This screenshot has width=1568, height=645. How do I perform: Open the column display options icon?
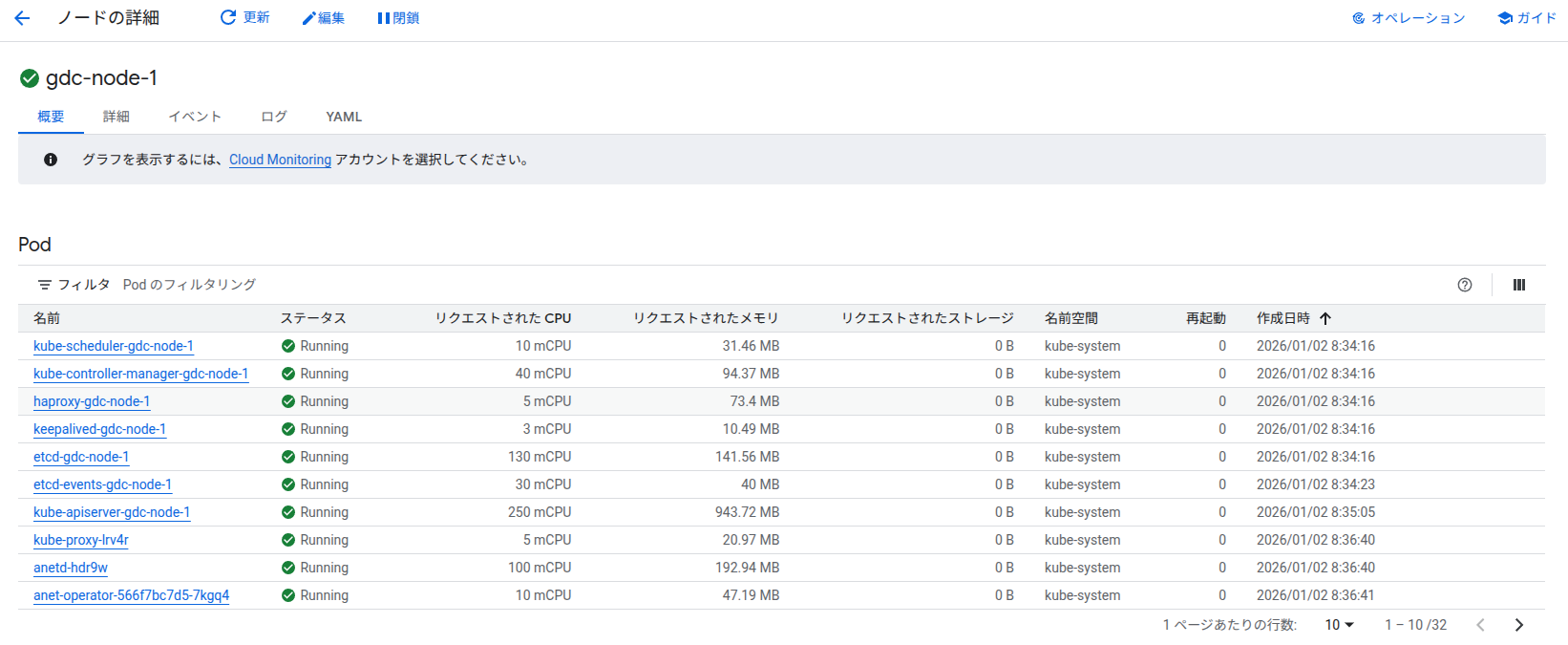pos(1519,285)
